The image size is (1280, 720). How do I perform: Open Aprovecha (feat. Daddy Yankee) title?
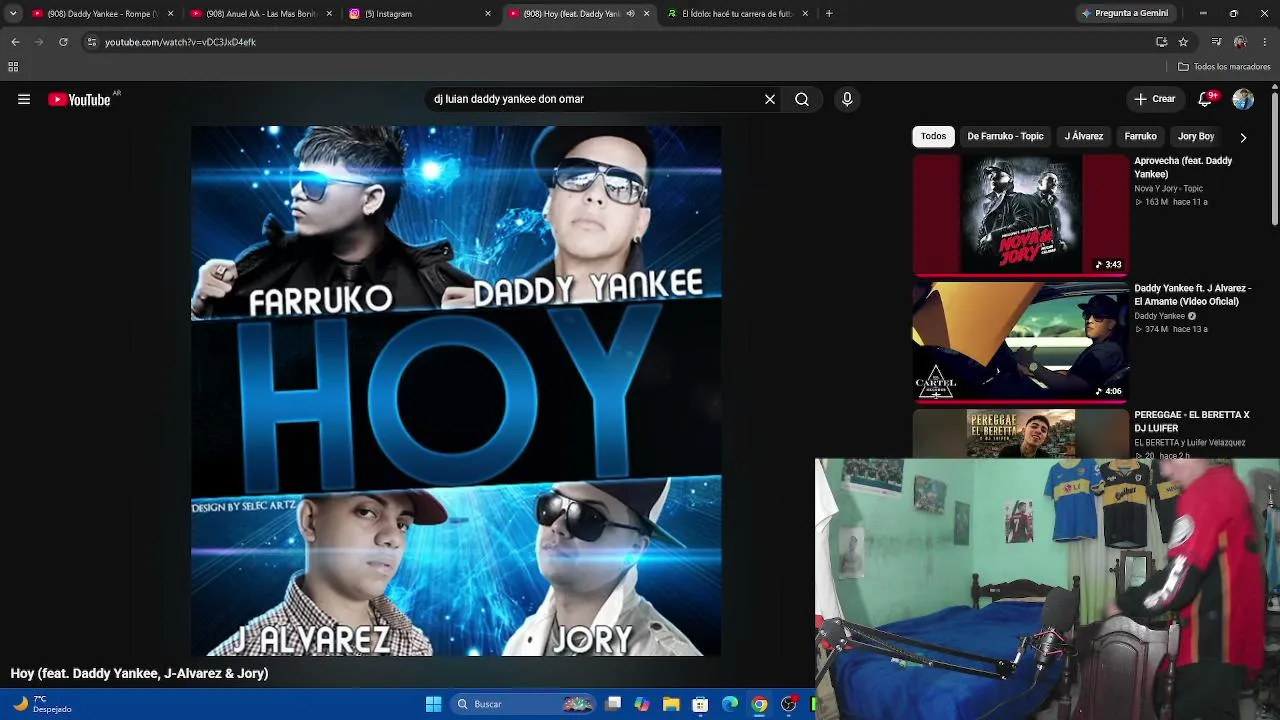pos(1183,167)
